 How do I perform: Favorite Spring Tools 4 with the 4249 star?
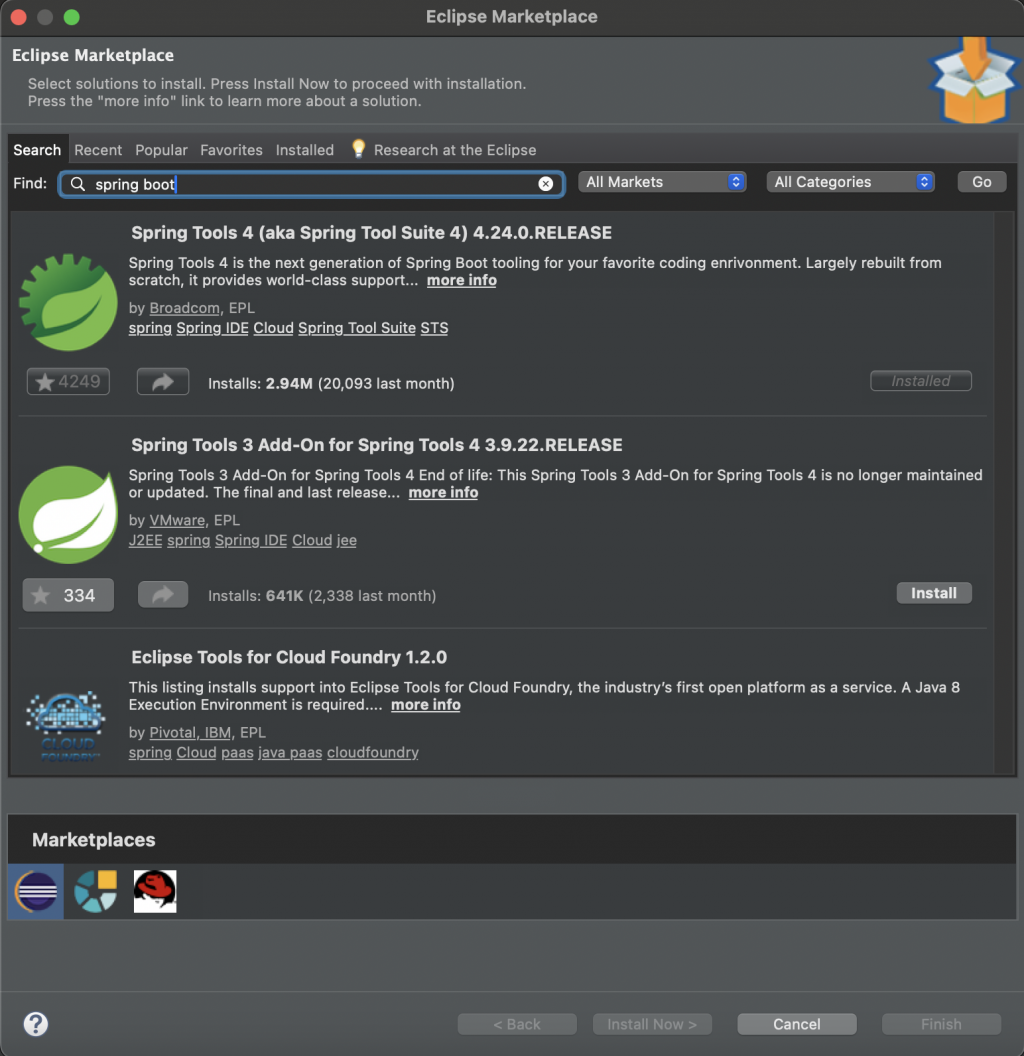click(68, 382)
